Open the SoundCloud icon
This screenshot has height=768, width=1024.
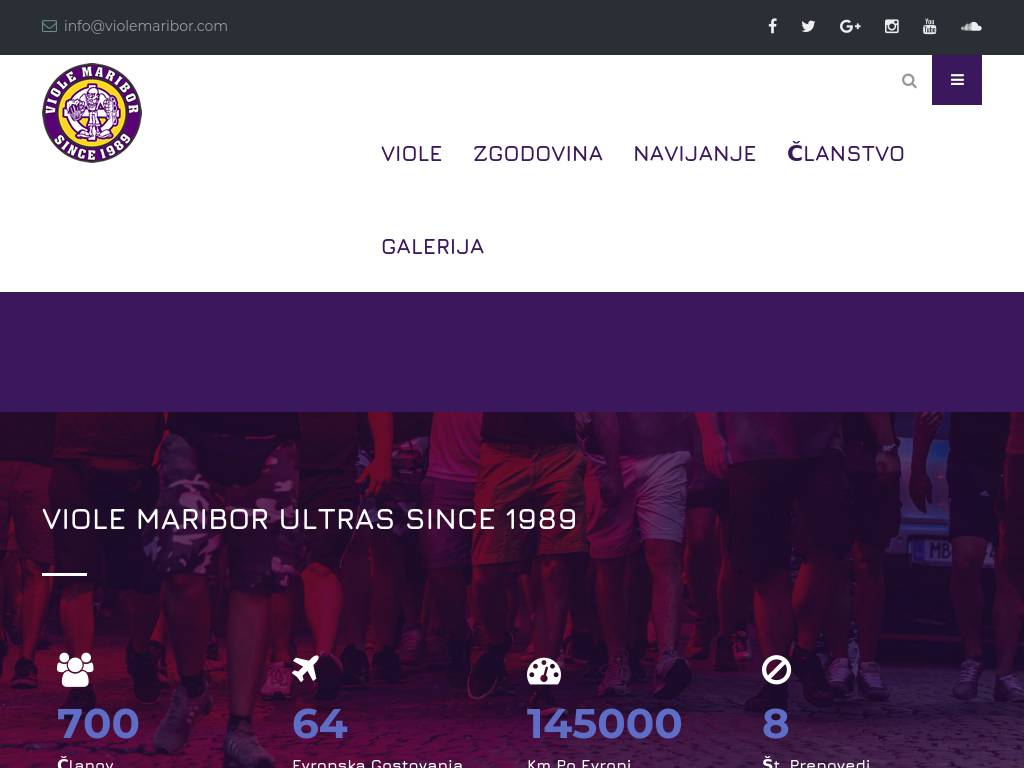(971, 26)
